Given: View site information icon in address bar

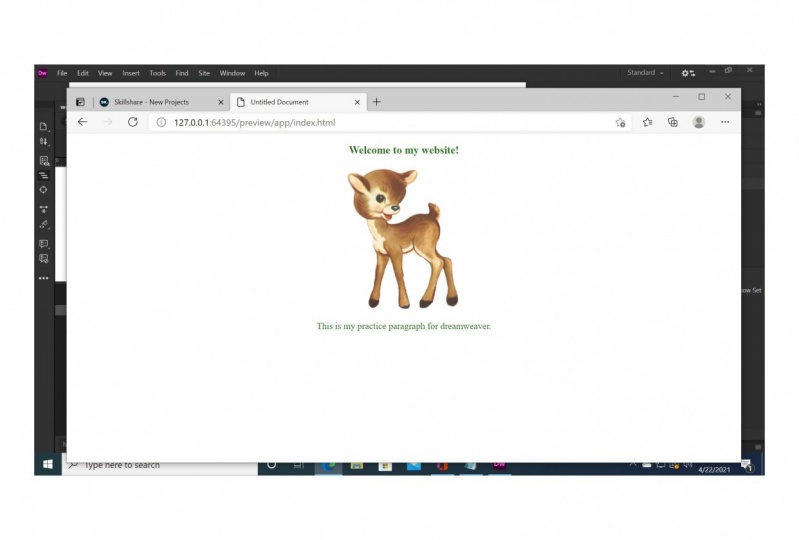Looking at the screenshot, I should click(161, 123).
